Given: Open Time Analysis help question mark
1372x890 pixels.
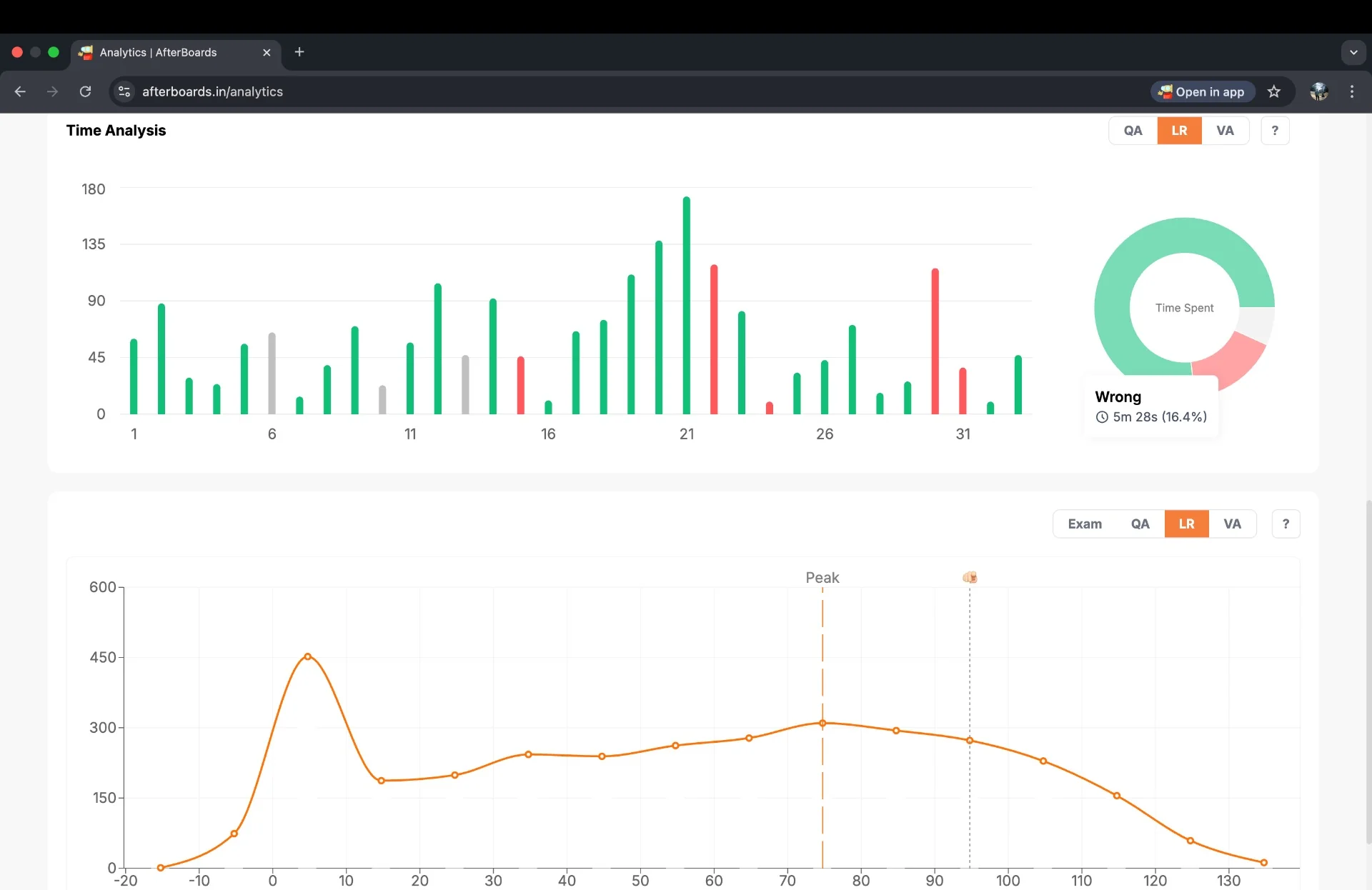Looking at the screenshot, I should pos(1275,131).
